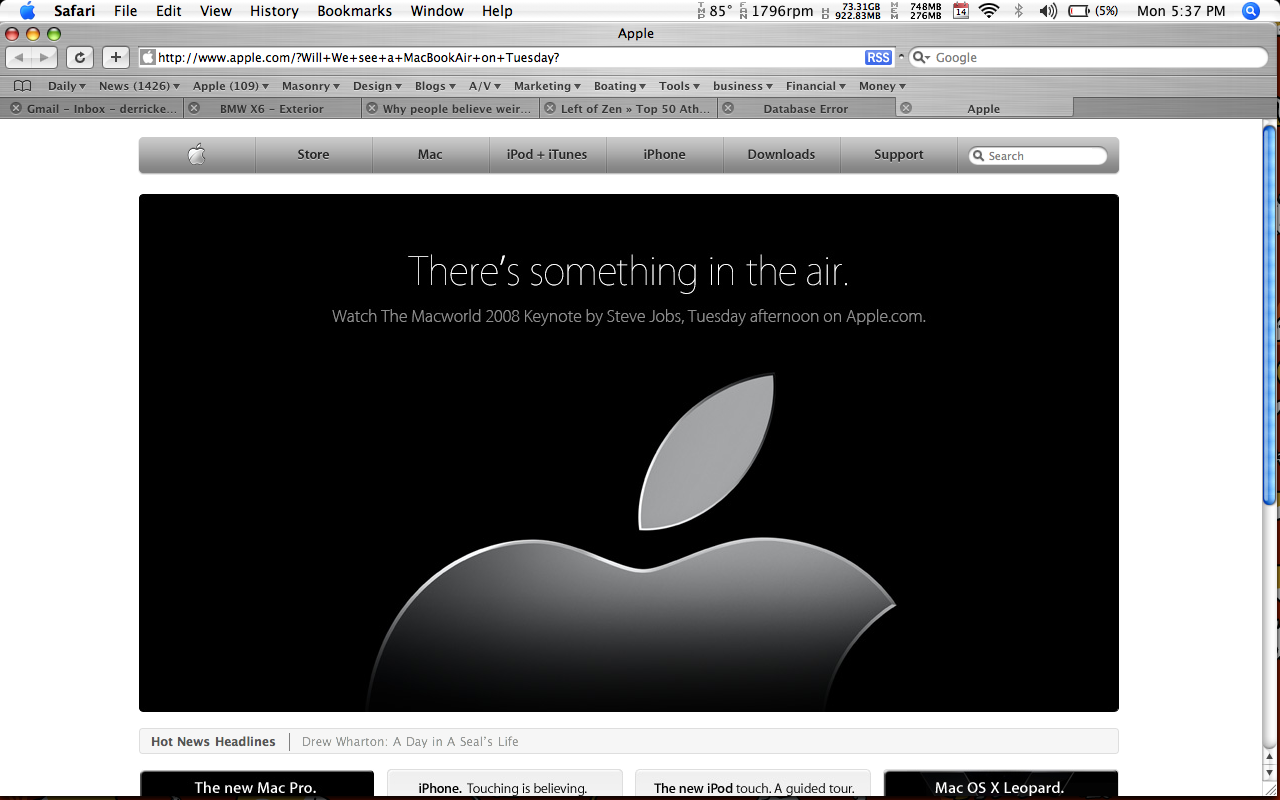The image size is (1280, 800).
Task: Open the Bluetooth status menu
Action: click(1019, 11)
